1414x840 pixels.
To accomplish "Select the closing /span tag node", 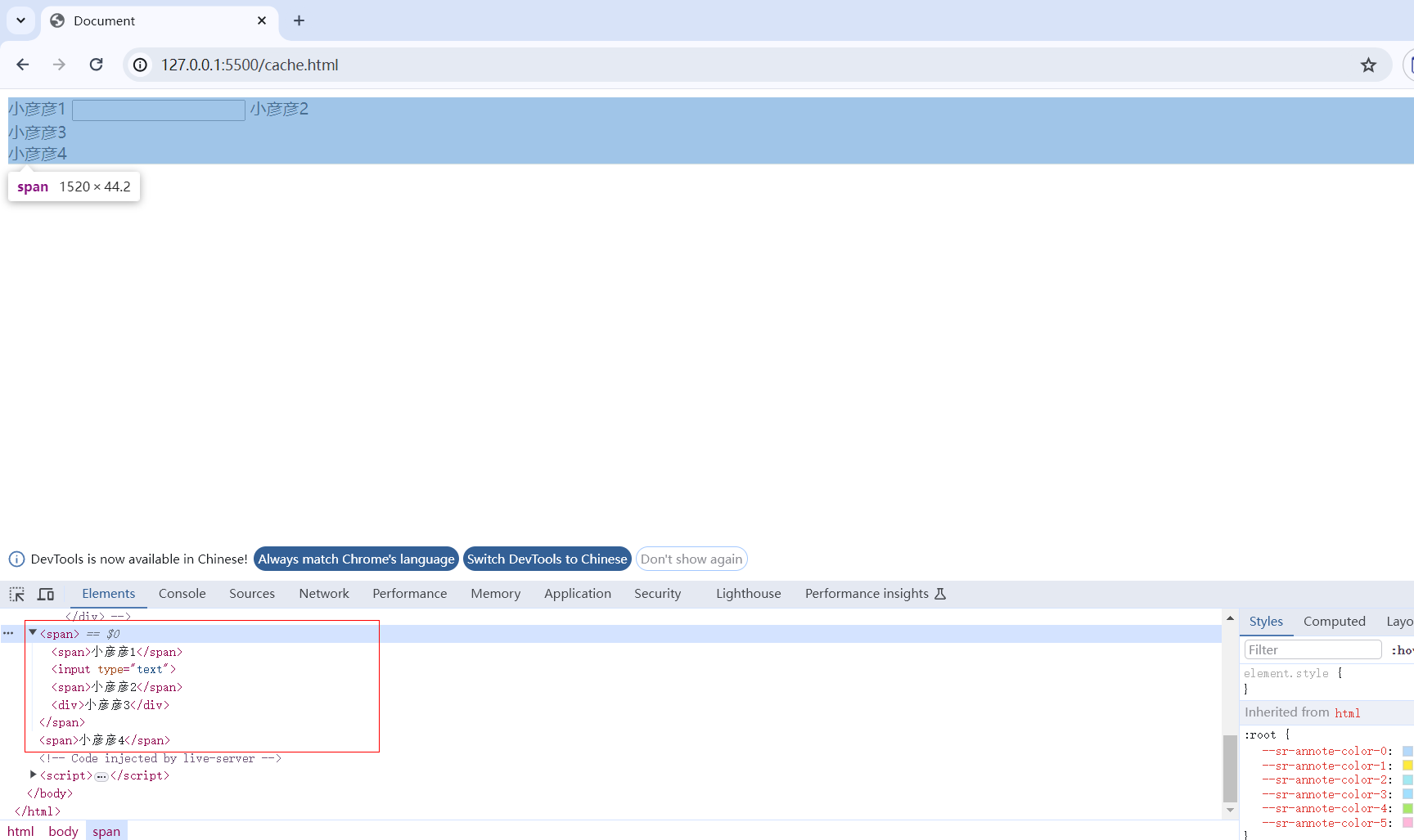I will pyautogui.click(x=62, y=722).
